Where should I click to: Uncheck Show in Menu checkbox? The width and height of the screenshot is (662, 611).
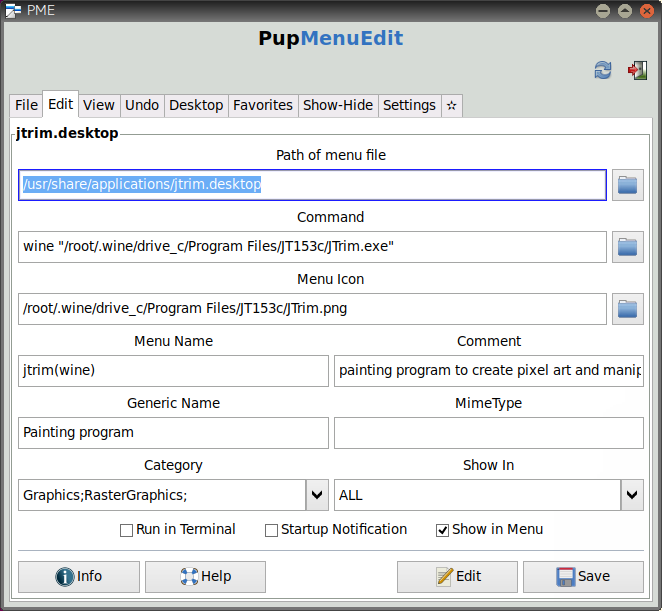(x=442, y=530)
